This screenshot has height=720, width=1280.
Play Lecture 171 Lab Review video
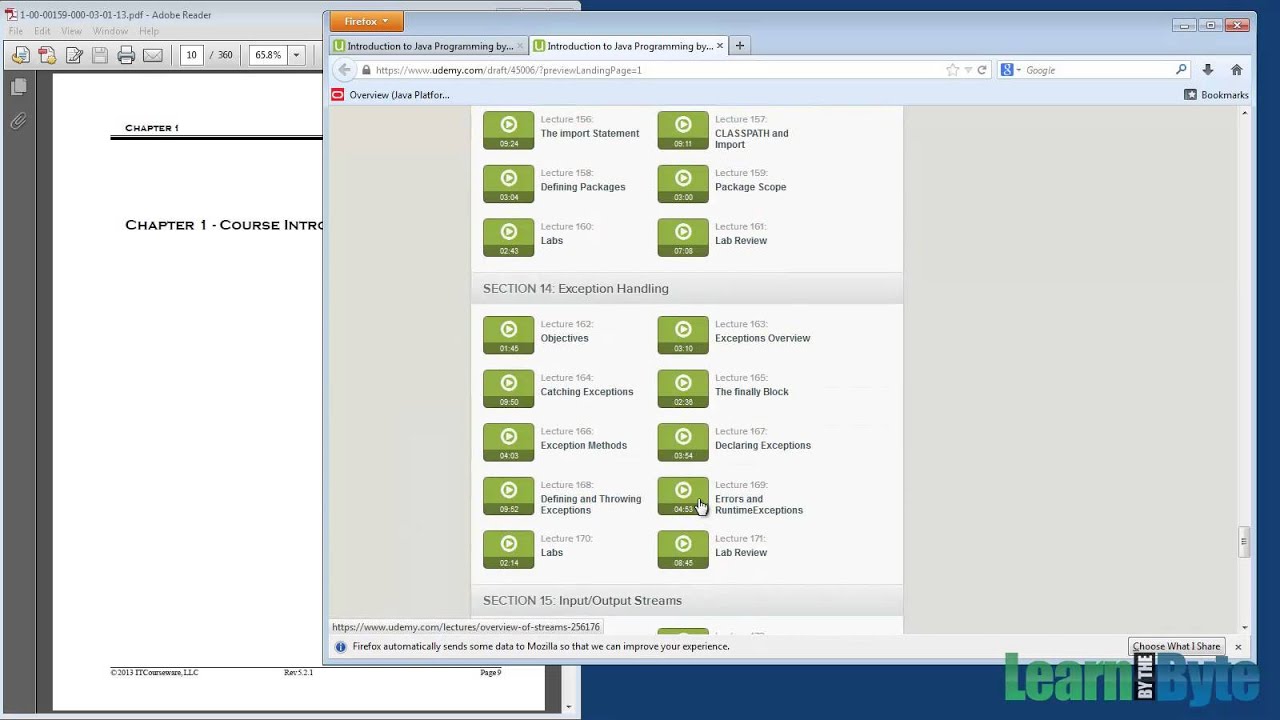[x=683, y=550]
